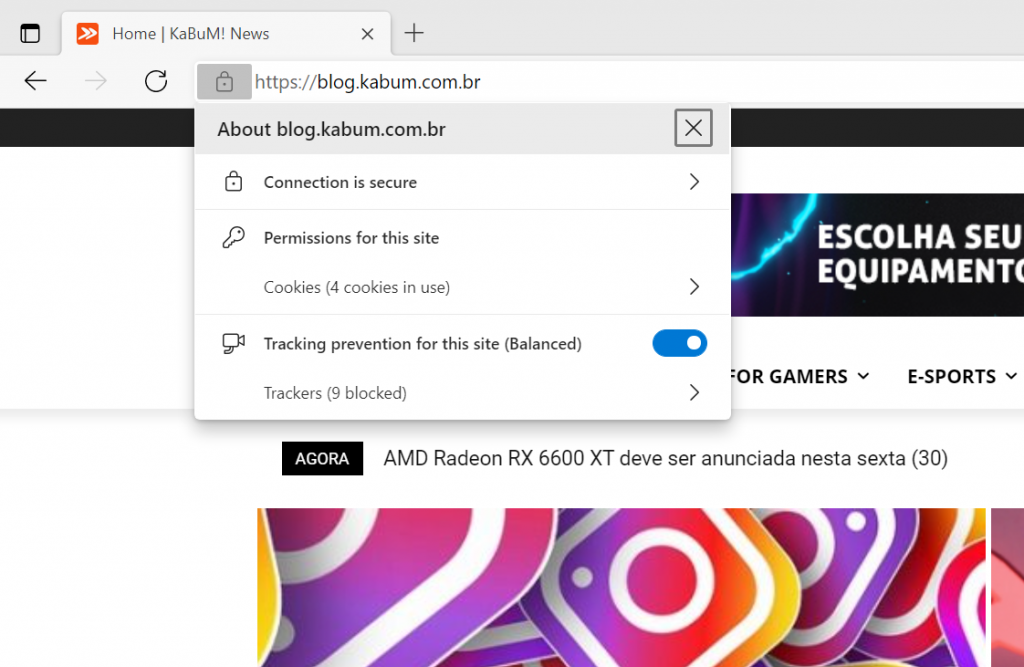1024x667 pixels.
Task: Open the E-SPORTS dropdown menu
Action: pyautogui.click(x=961, y=377)
